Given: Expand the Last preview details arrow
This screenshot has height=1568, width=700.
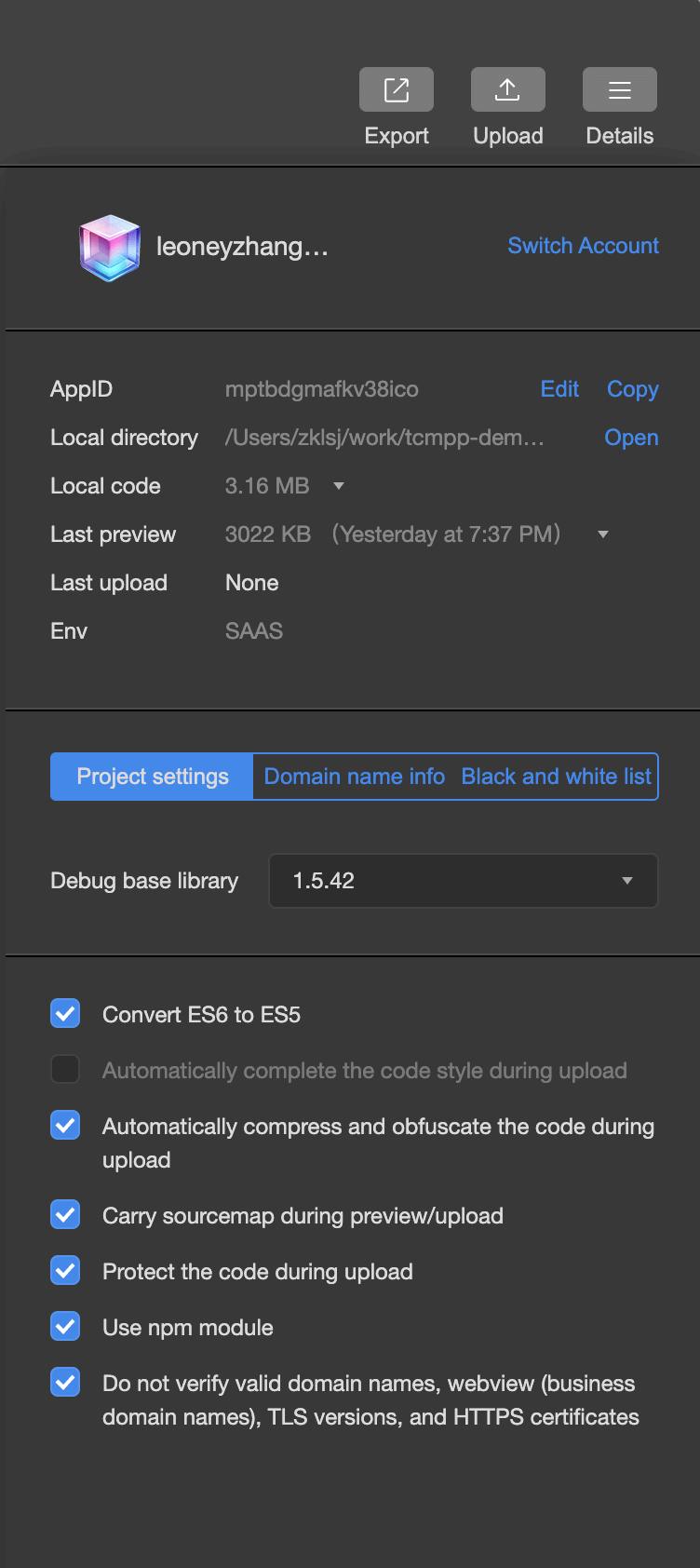Looking at the screenshot, I should tap(603, 534).
